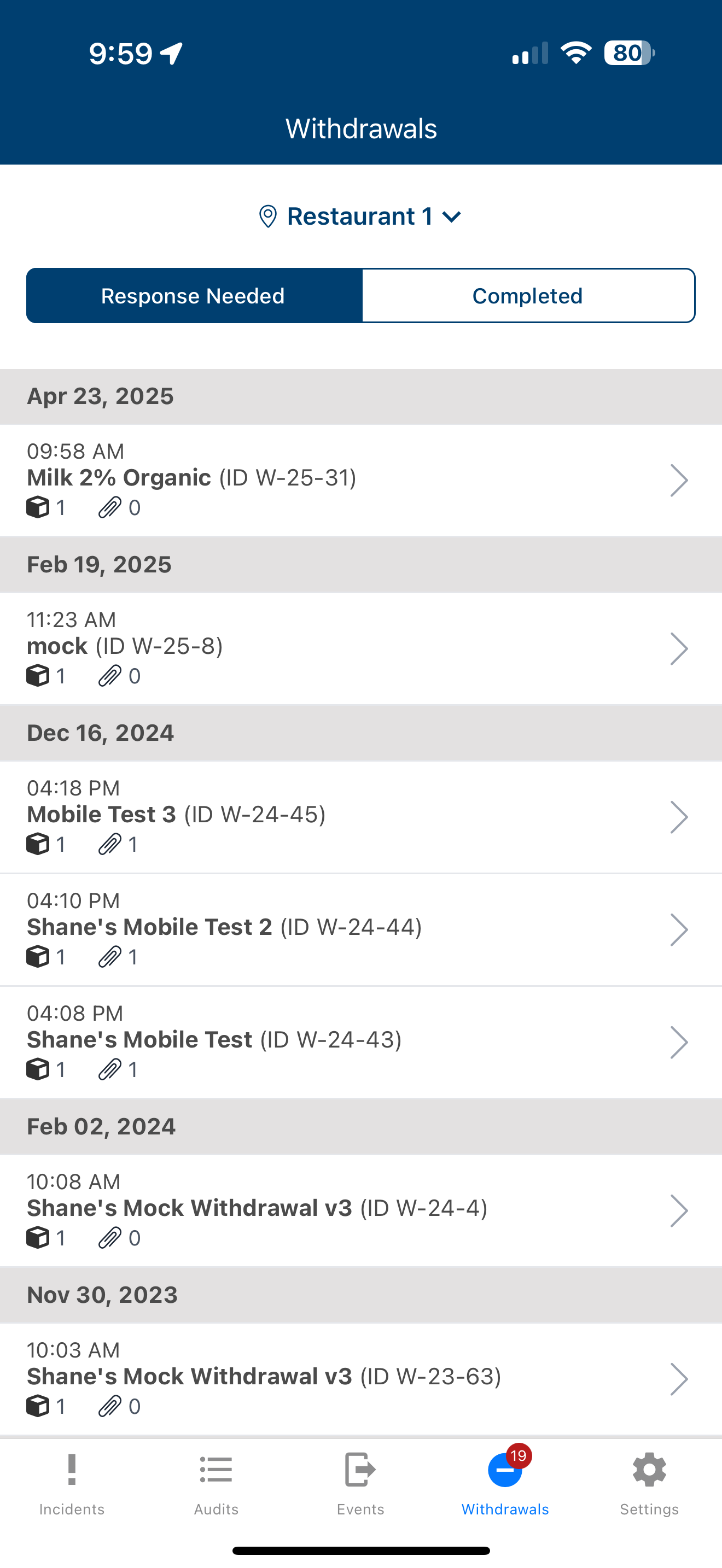The width and height of the screenshot is (722, 1568).
Task: Expand the Restaurant 1 location dropdown
Action: (x=360, y=216)
